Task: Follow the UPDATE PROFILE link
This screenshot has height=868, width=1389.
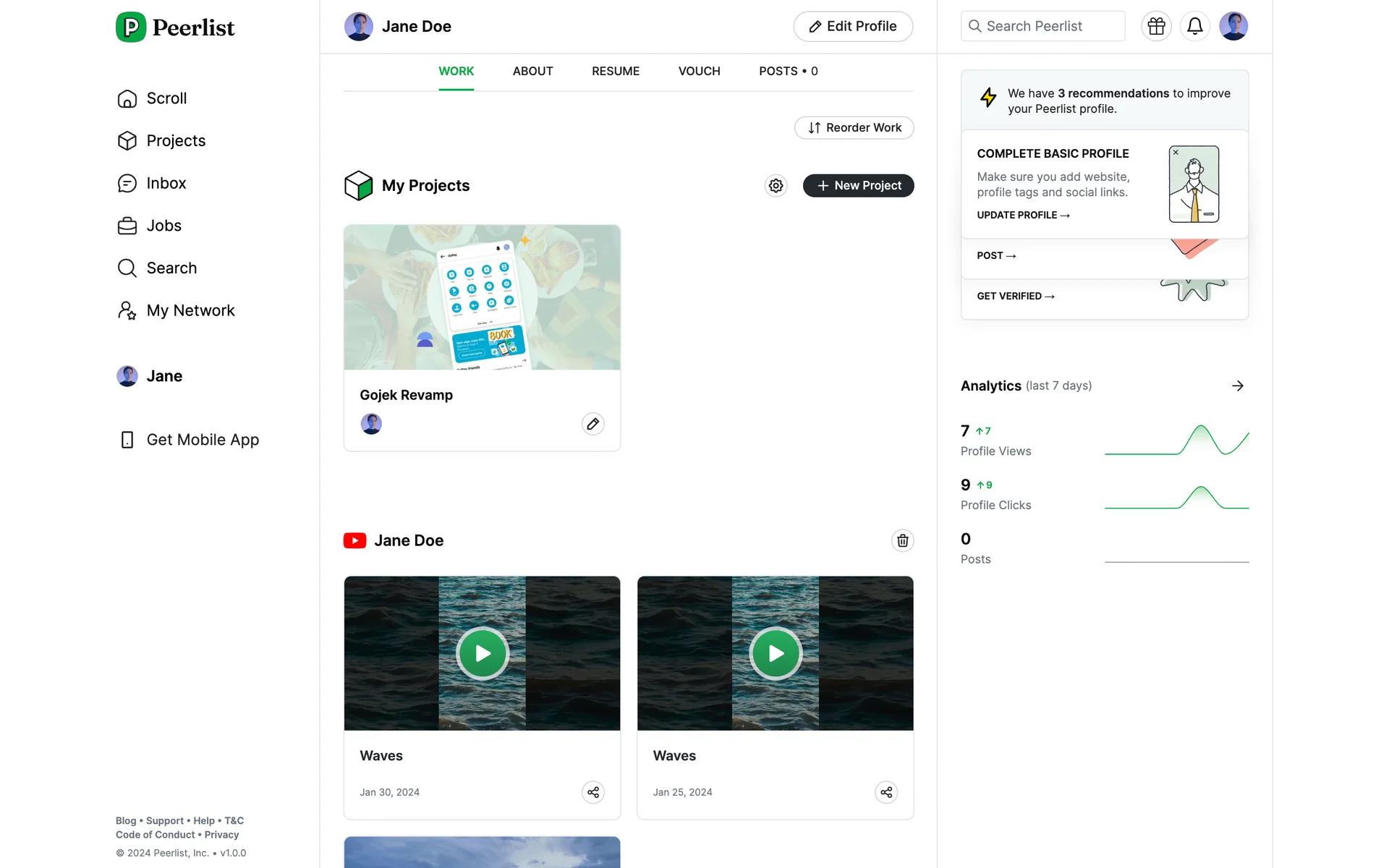Action: 1022,216
